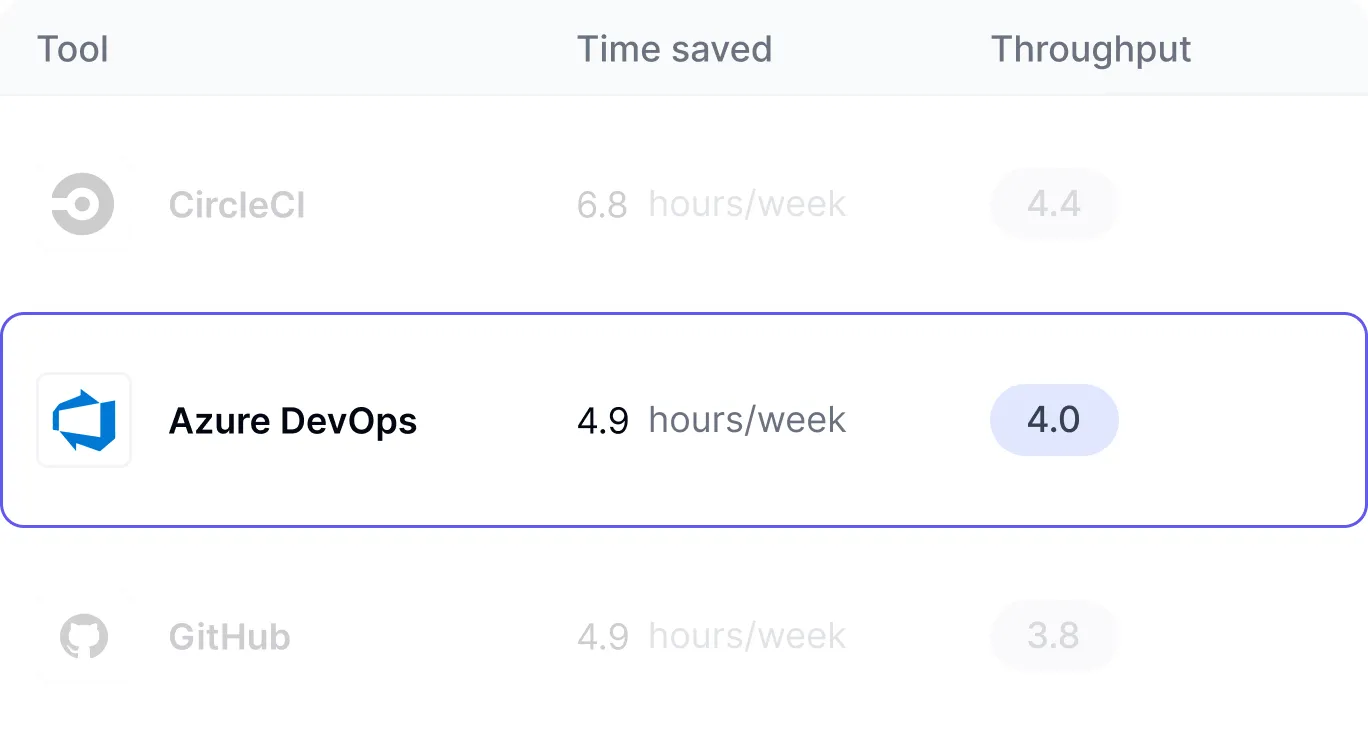The width and height of the screenshot is (1368, 744).
Task: Click the 4.0 throughput badge
Action: tap(1053, 420)
